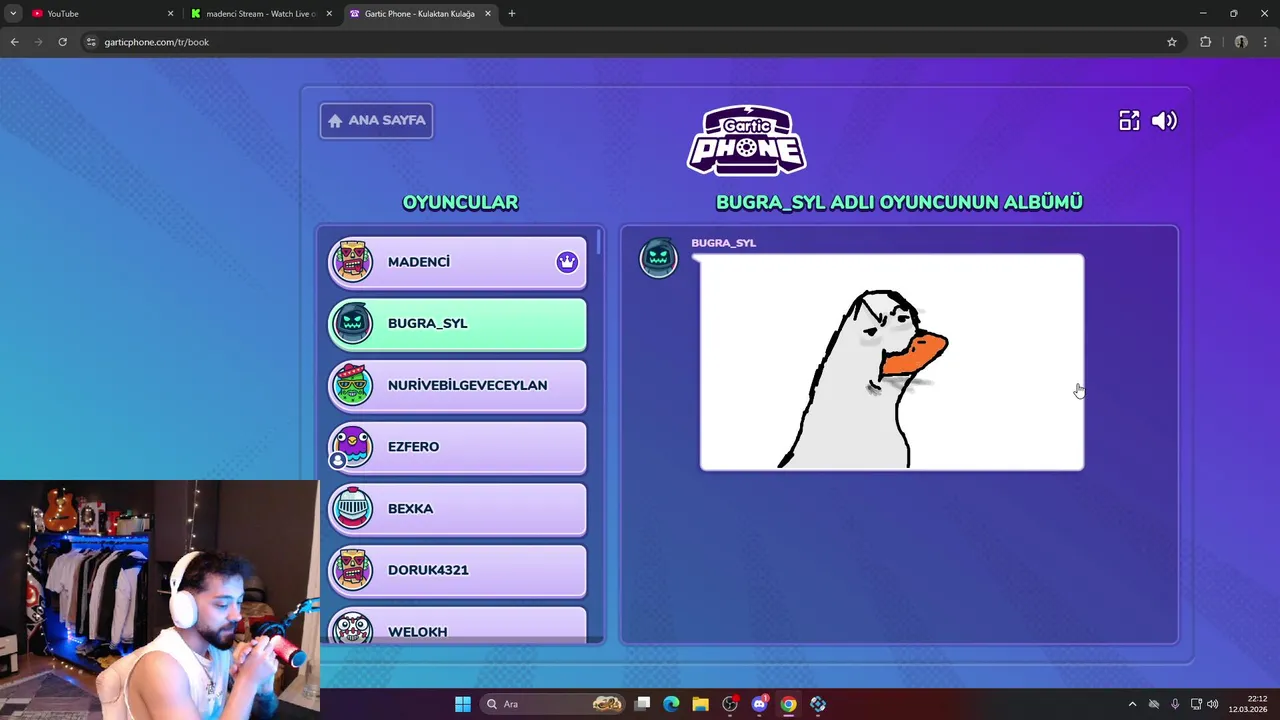The width and height of the screenshot is (1280, 720).
Task: Select player BUGRA_SYL in the list
Action: point(457,324)
